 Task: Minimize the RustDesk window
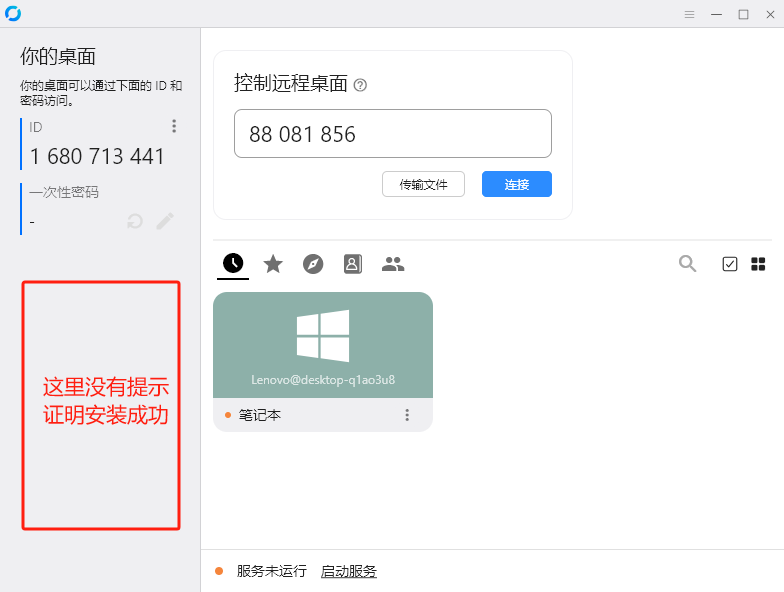(716, 14)
